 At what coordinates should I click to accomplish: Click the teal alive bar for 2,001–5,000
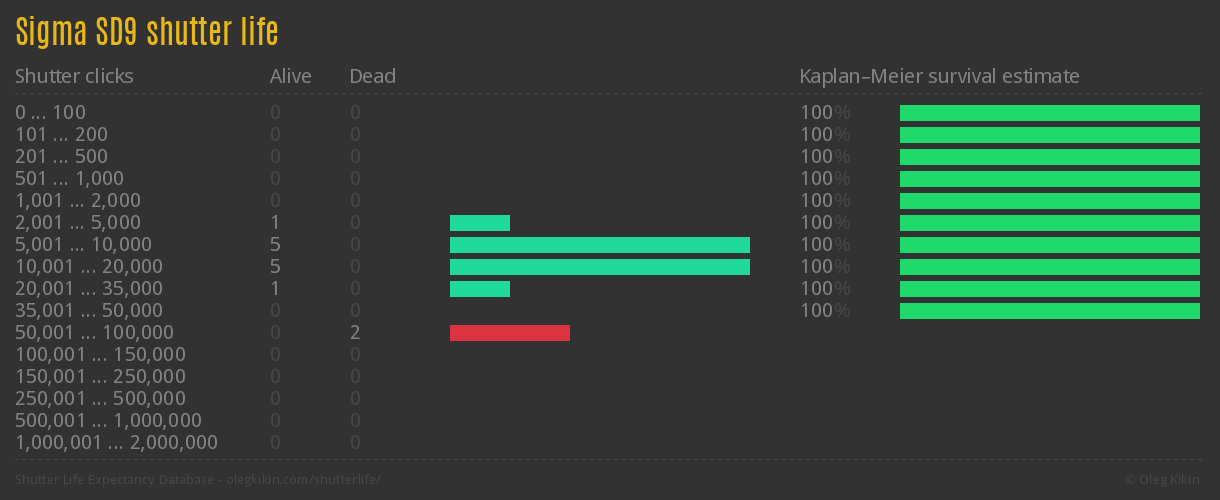[479, 223]
